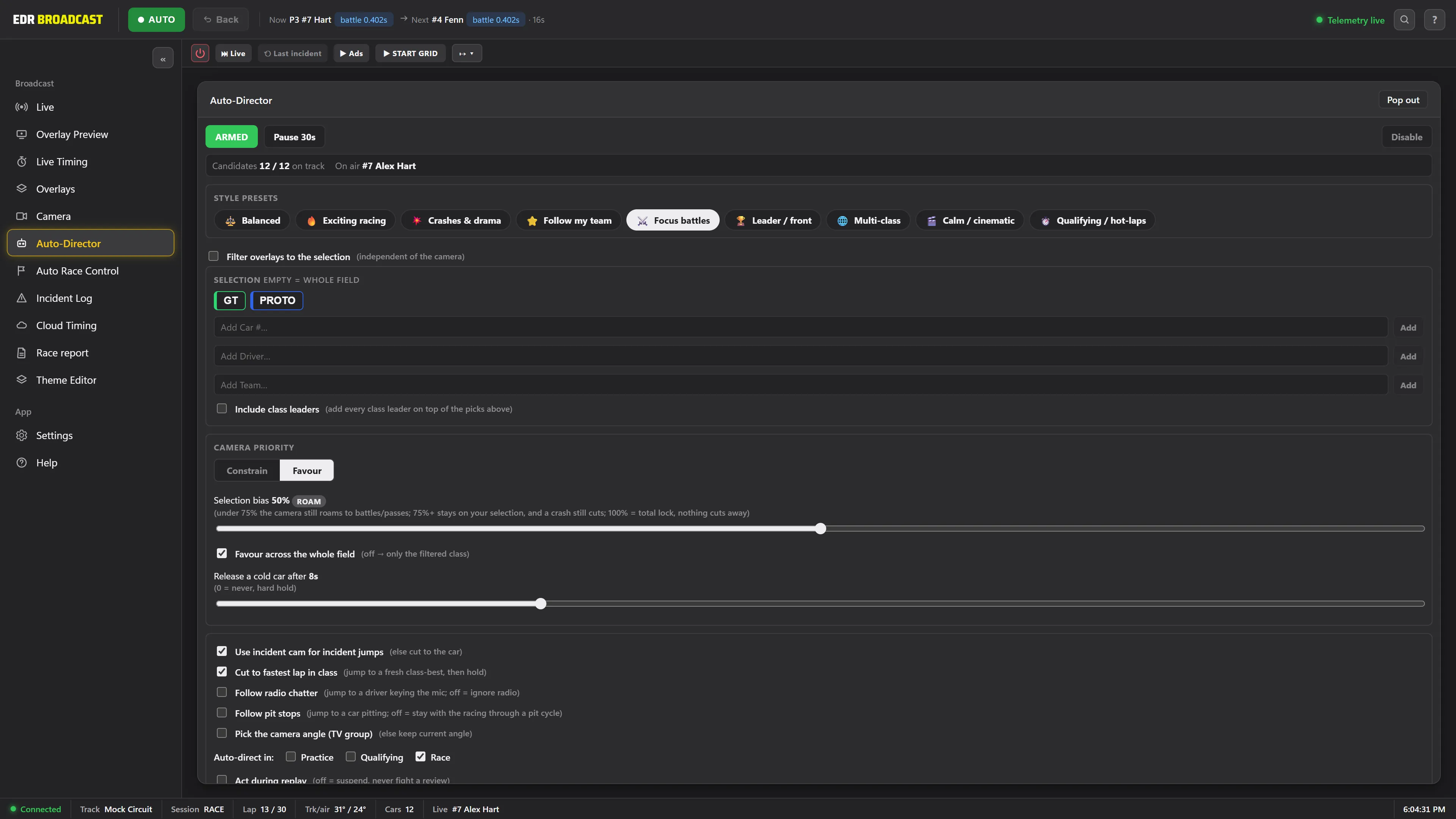Click the Add Car # input field

tap(801, 327)
